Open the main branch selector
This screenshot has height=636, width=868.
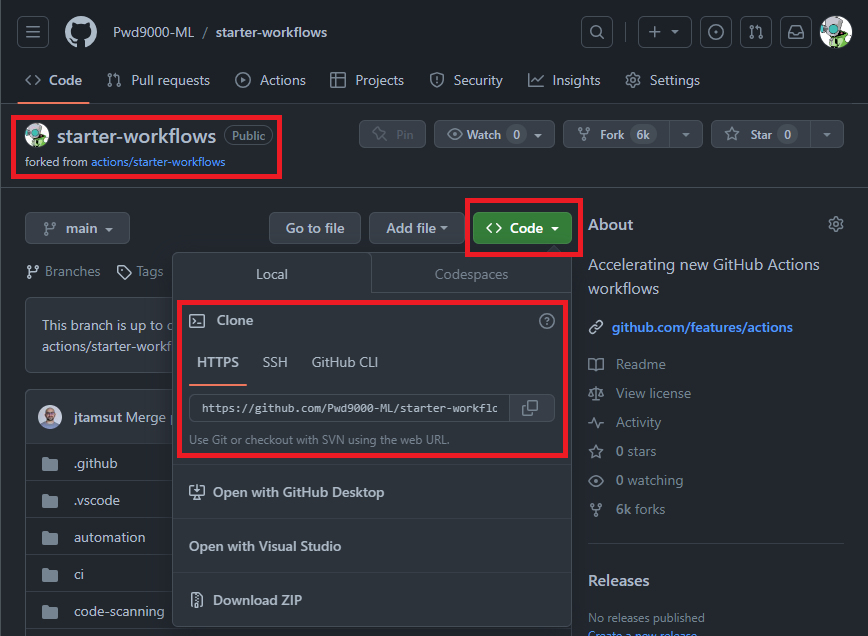tap(78, 228)
